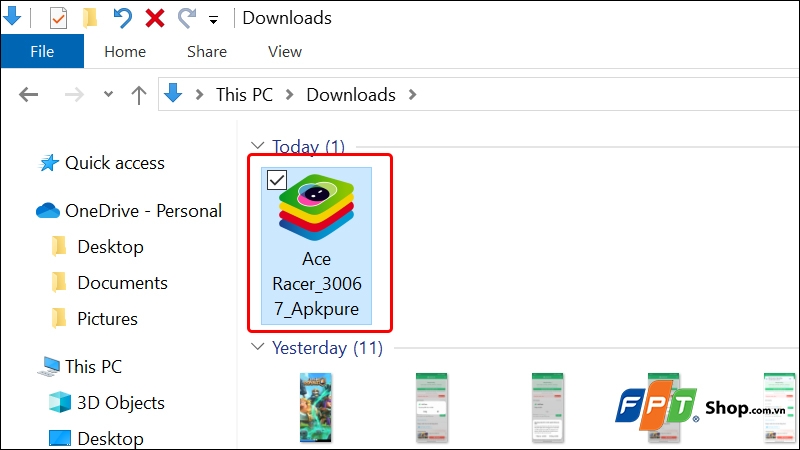Select the Clash Royale game screenshot thumbnail

coord(316,407)
